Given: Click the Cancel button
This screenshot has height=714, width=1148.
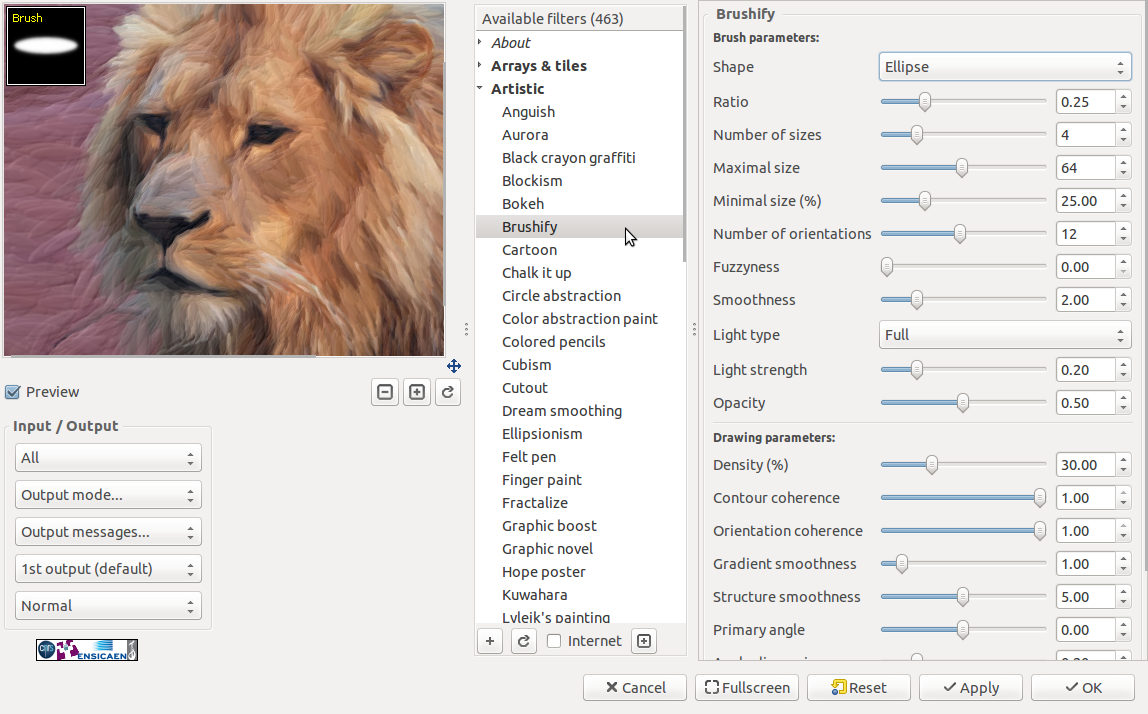Looking at the screenshot, I should point(635,688).
